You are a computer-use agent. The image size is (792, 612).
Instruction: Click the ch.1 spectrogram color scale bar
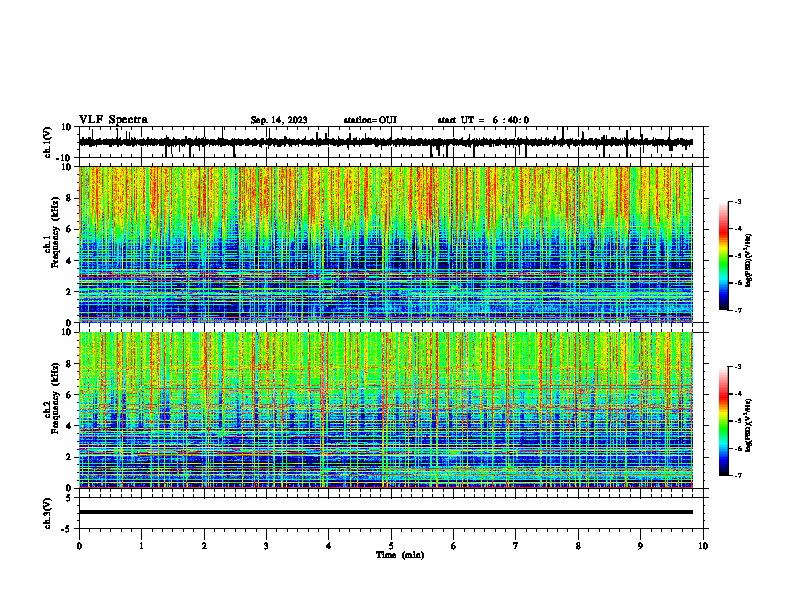[x=723, y=256]
